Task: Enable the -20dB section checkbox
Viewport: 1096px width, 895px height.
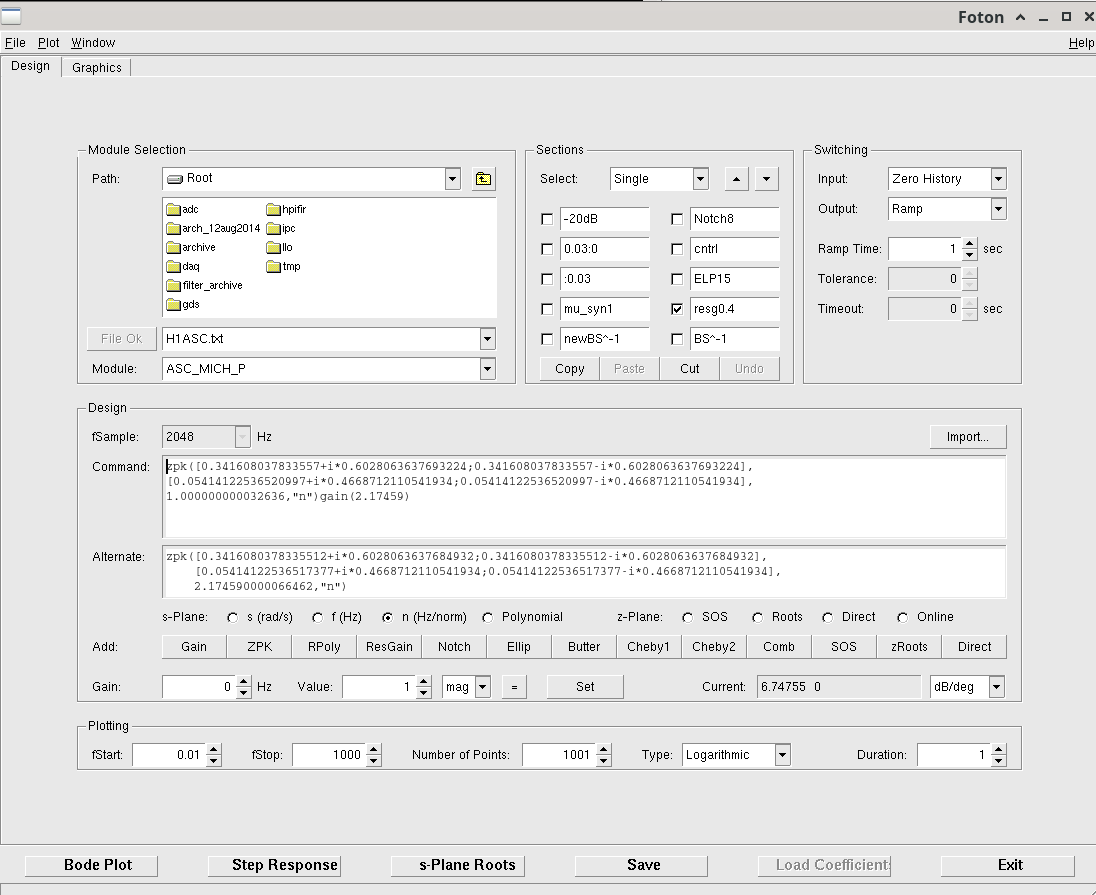Action: click(x=547, y=219)
